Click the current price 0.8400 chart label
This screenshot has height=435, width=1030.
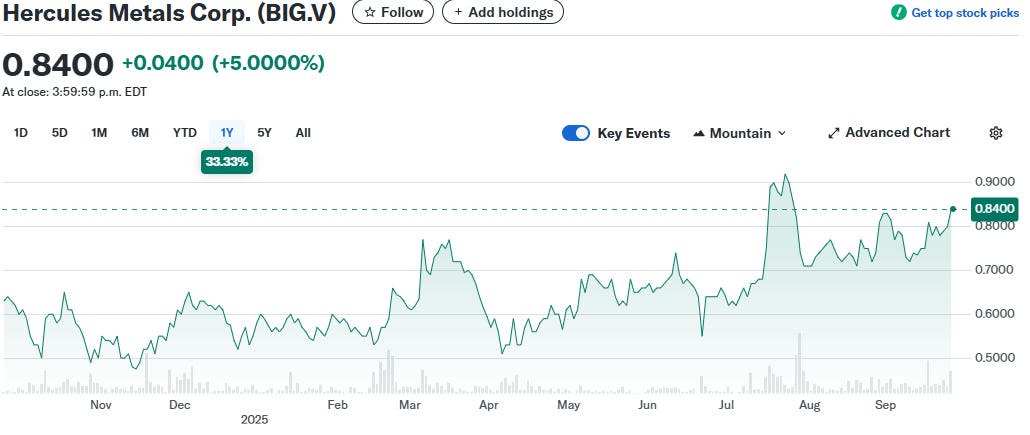click(995, 209)
